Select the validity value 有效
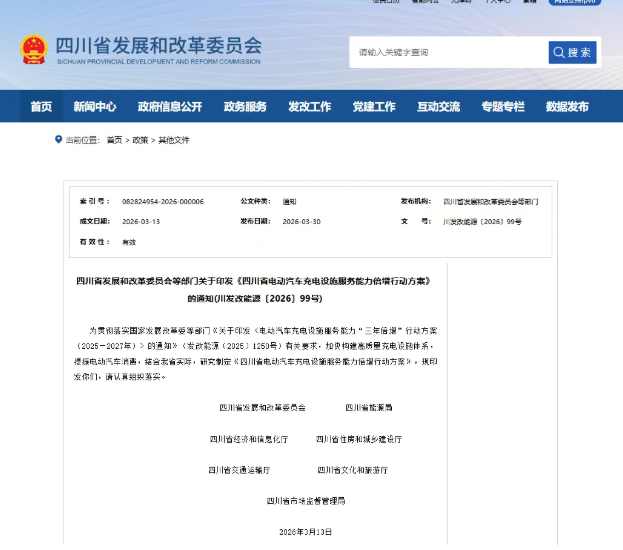623x550 pixels. 129,242
